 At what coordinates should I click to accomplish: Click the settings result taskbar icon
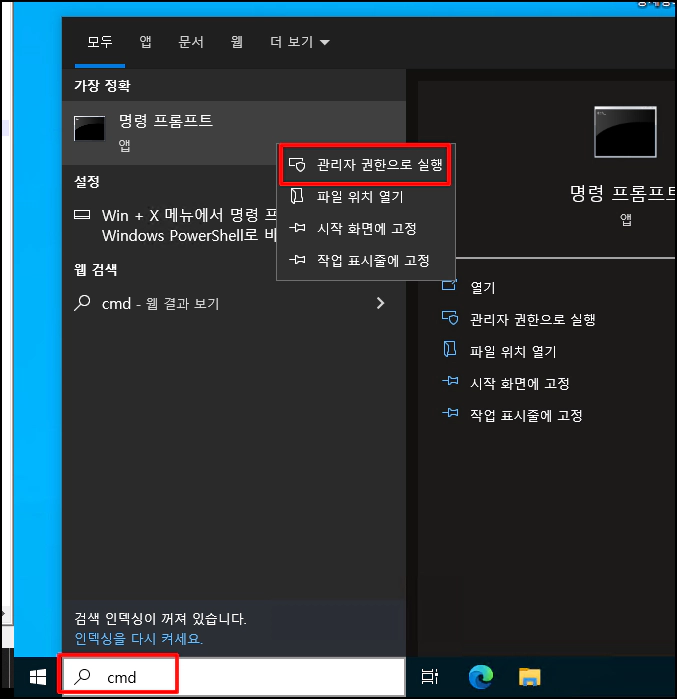82,215
